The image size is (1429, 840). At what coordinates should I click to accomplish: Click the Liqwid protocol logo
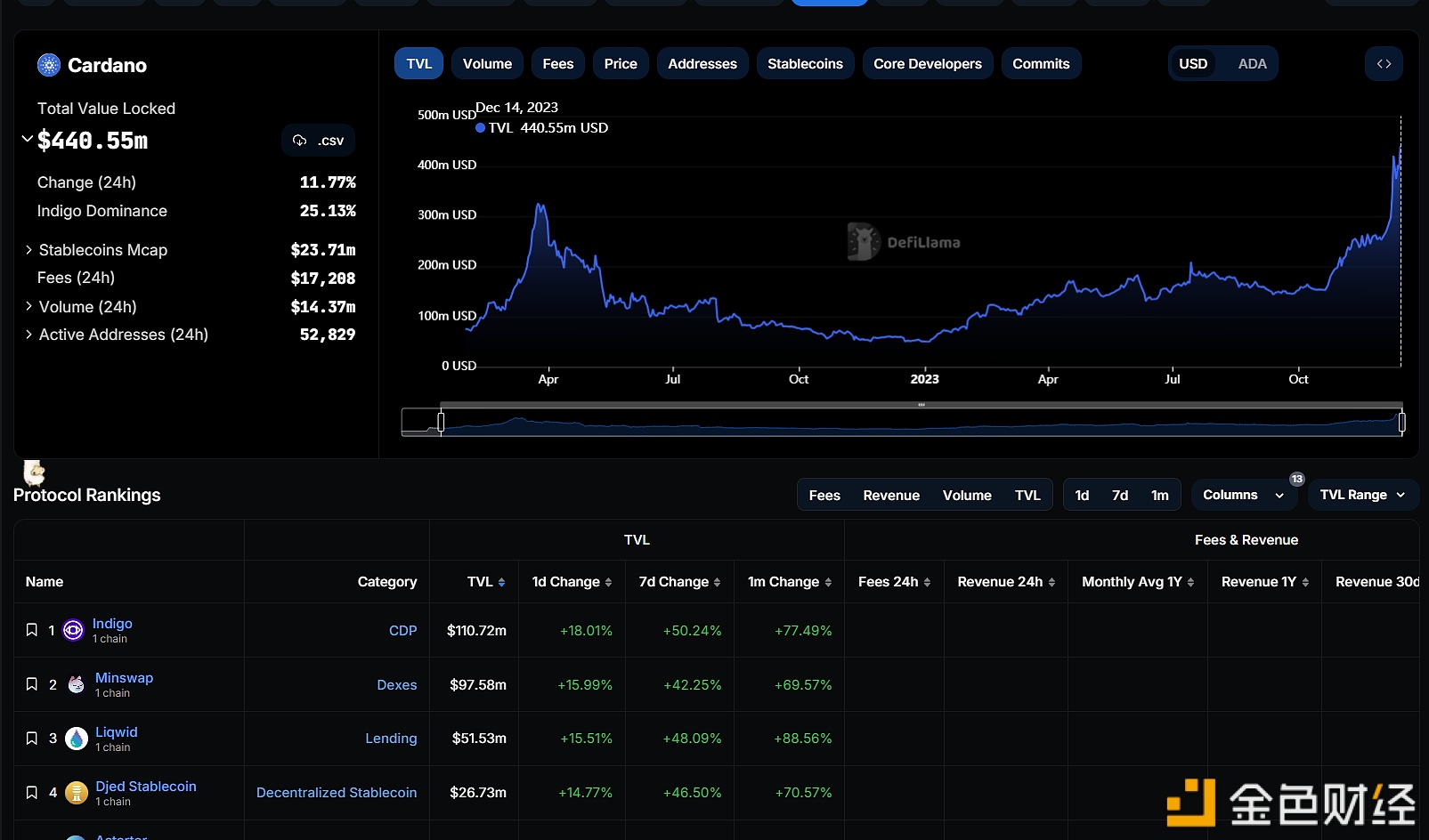77,739
